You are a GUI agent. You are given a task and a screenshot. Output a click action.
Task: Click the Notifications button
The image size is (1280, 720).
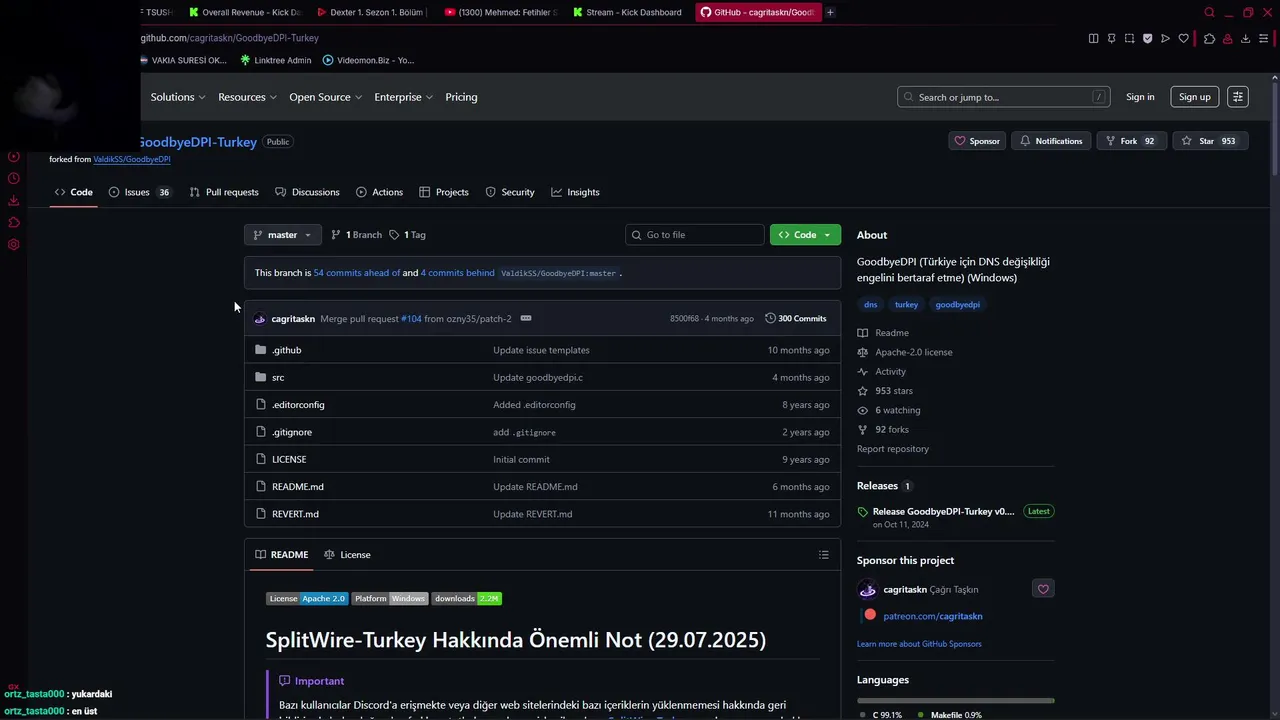coord(1051,141)
